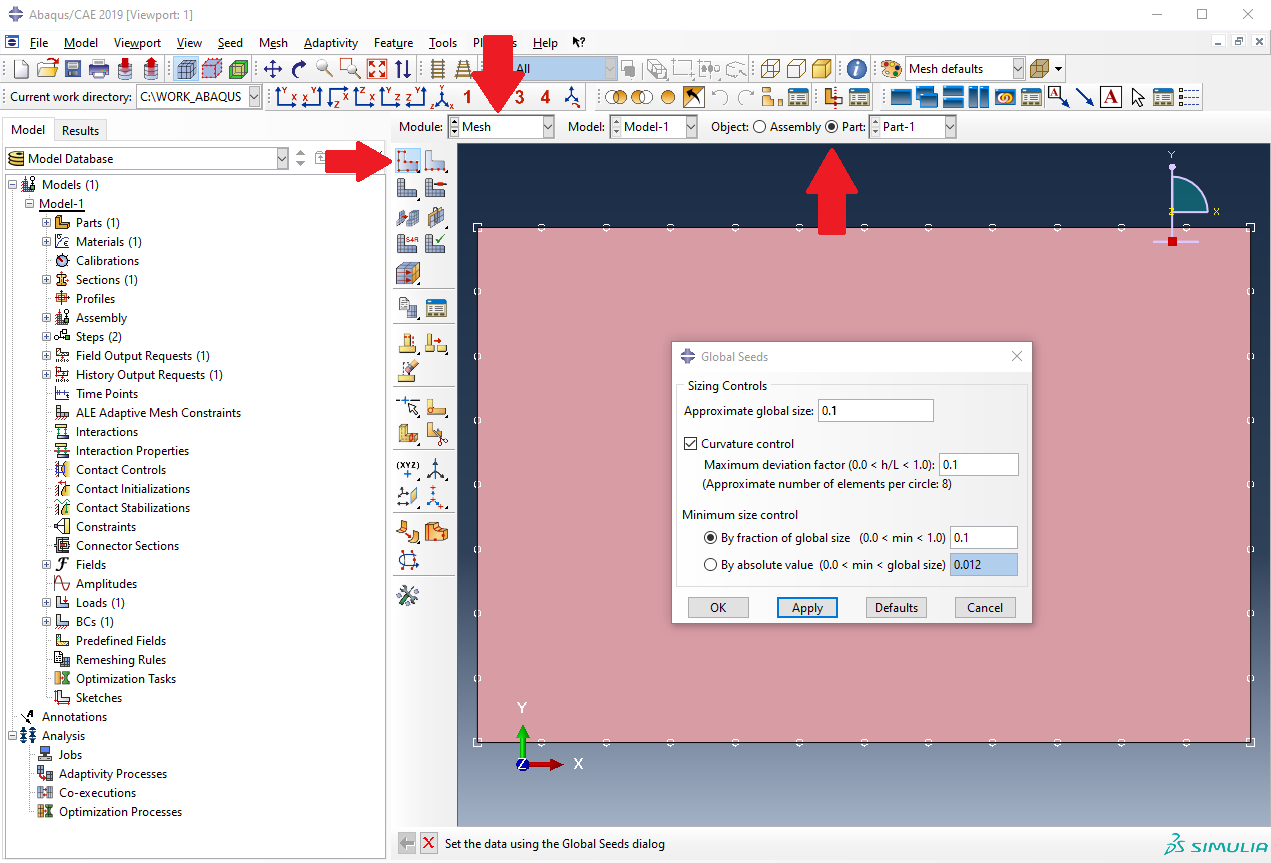The image size is (1271, 863).
Task: Open the Mesh defaults color dropdown
Action: (1018, 69)
